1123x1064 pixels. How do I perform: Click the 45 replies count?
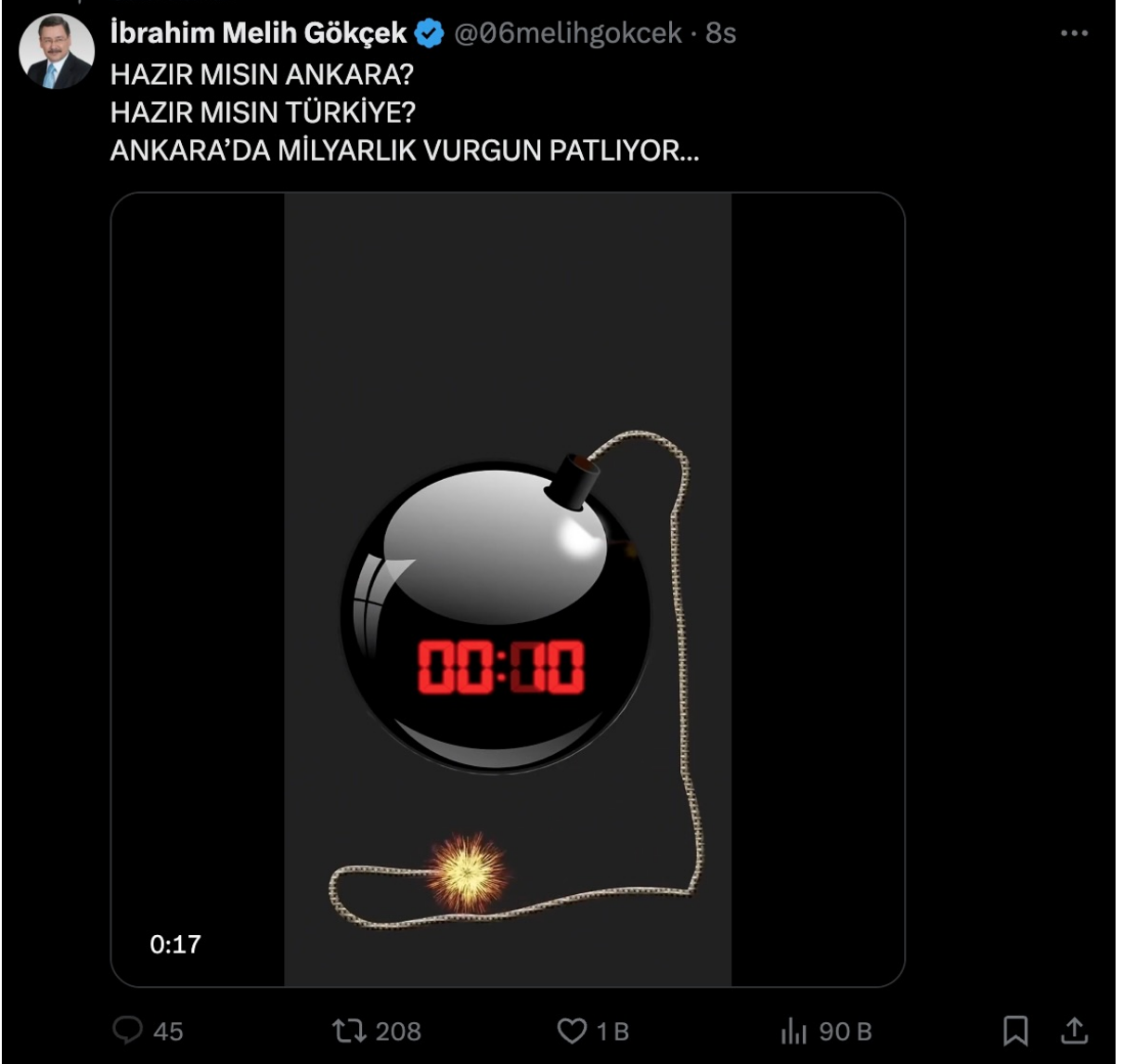tap(168, 1032)
